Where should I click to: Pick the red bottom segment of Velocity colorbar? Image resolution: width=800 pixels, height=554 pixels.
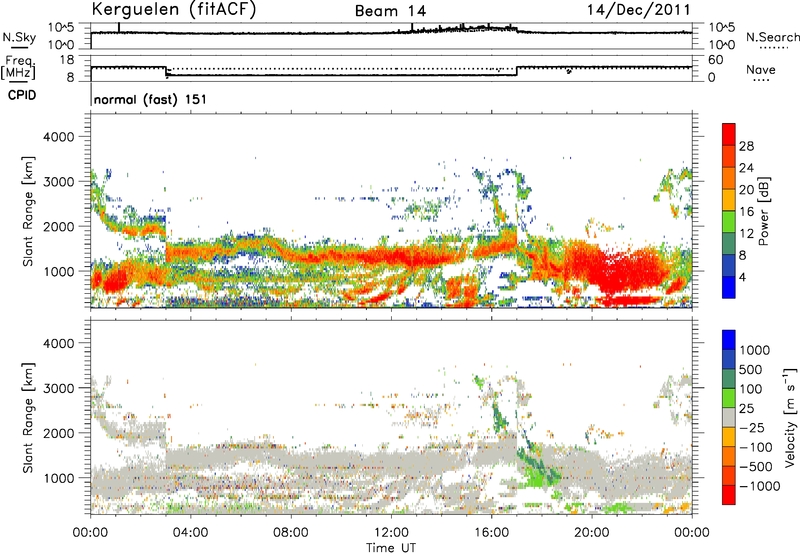(x=729, y=495)
